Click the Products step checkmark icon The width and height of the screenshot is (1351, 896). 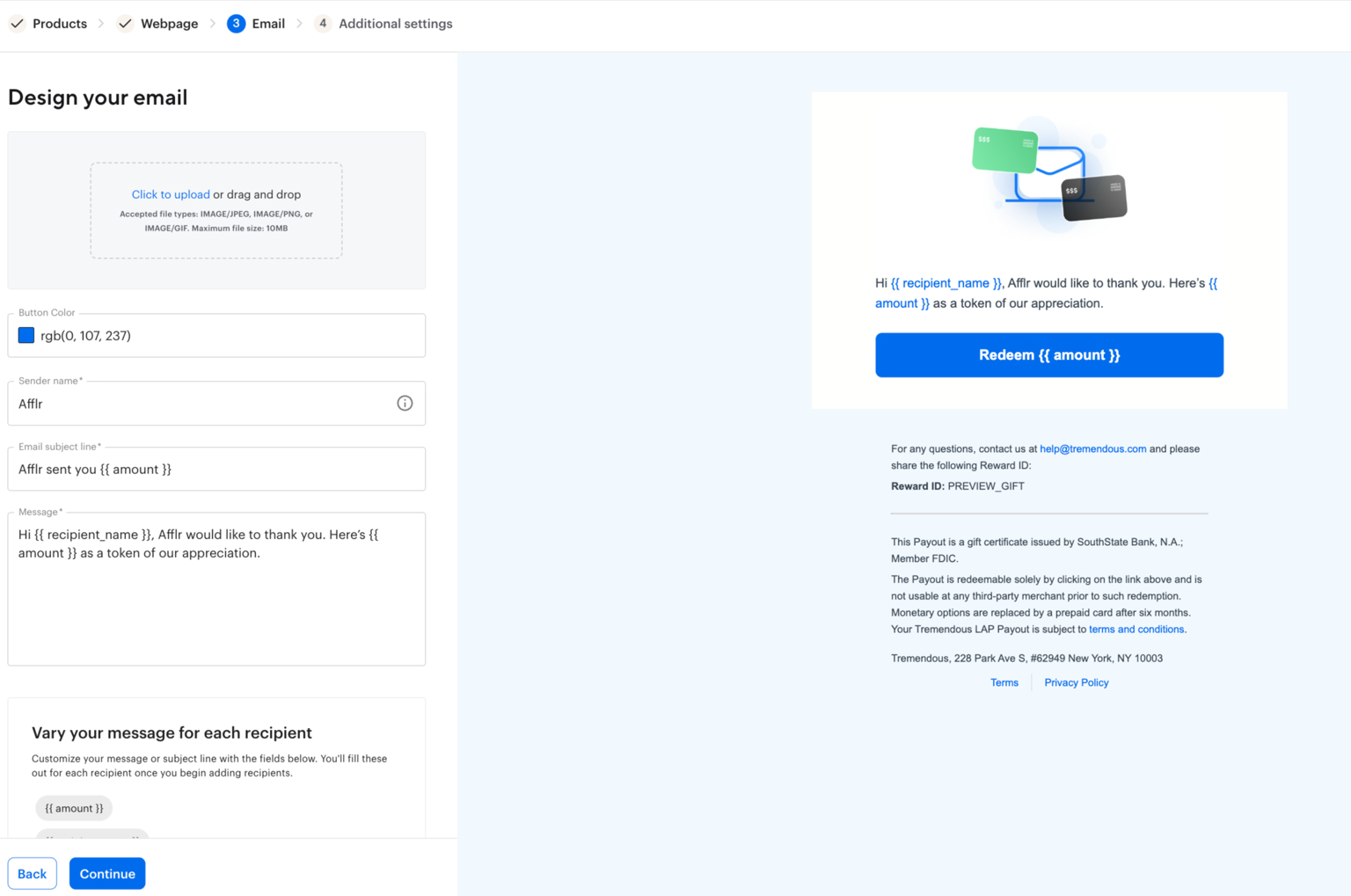[17, 24]
